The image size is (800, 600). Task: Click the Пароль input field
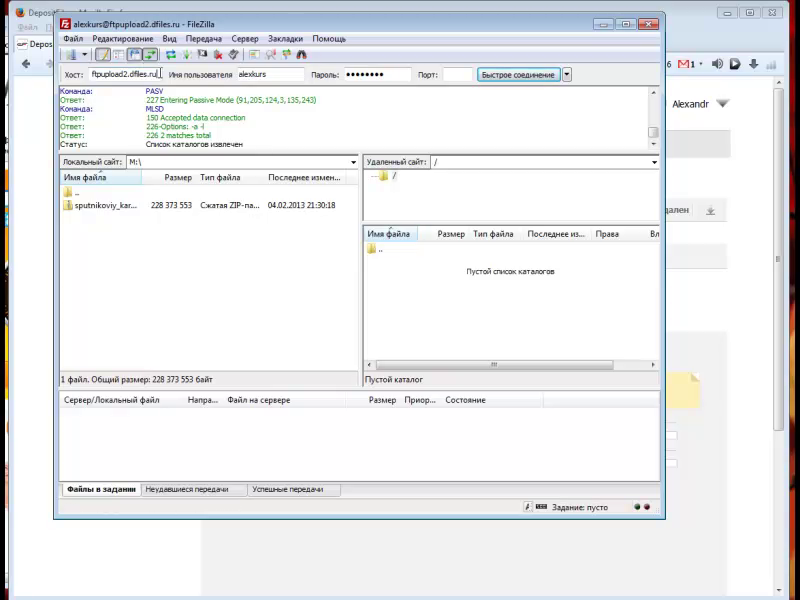[x=378, y=74]
